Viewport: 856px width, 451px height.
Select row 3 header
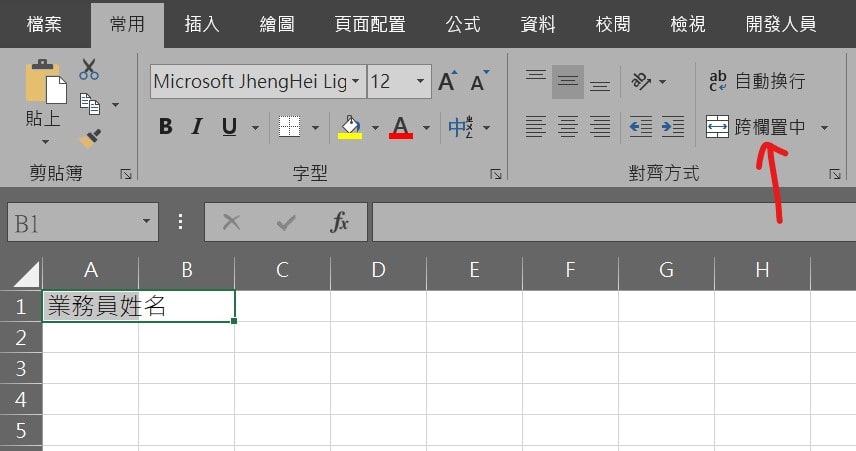[21, 369]
